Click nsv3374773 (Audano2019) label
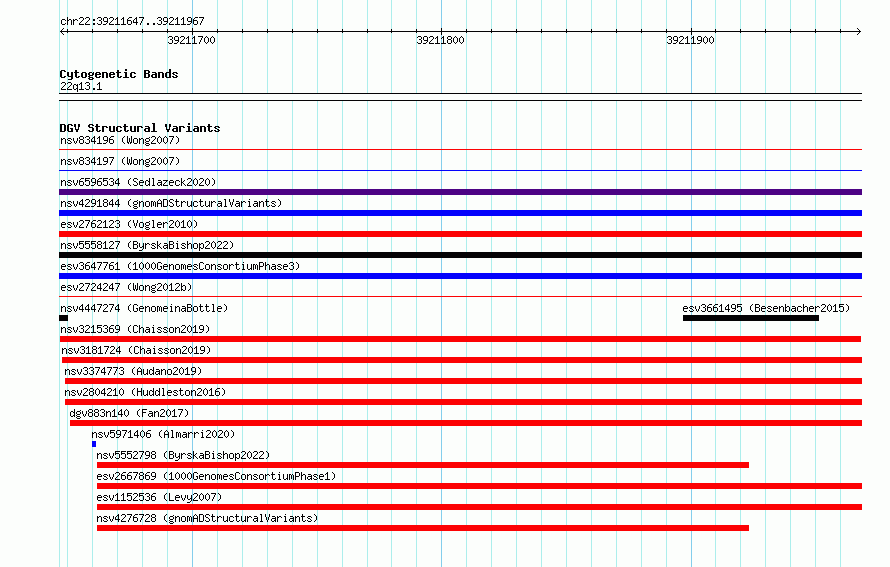This screenshot has width=890, height=567. [x=133, y=371]
